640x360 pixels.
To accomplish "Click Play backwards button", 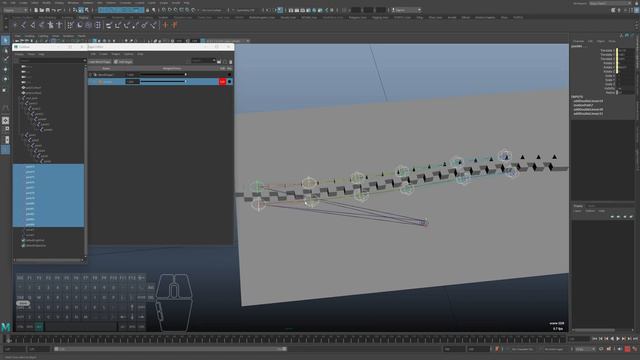I will click(x=612, y=339).
